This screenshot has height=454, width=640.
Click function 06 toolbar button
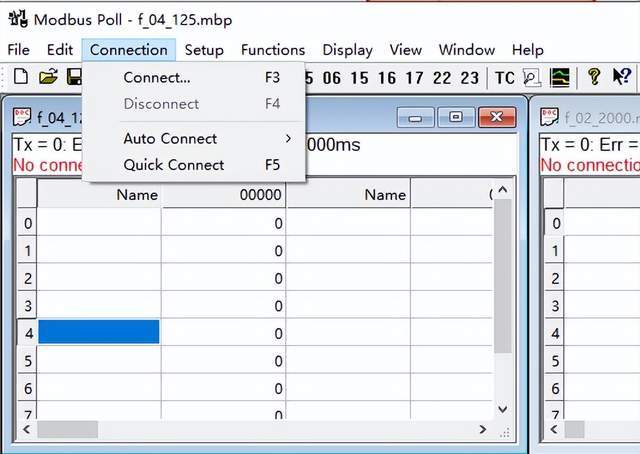point(331,78)
